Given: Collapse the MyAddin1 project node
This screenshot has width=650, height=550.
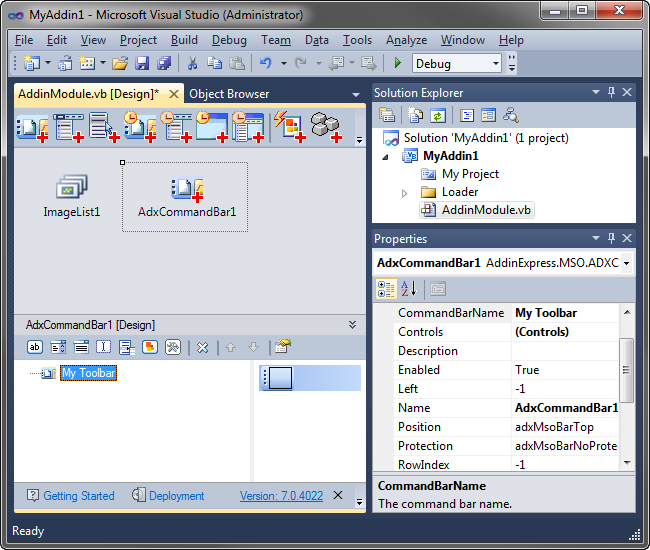Looking at the screenshot, I should click(386, 157).
